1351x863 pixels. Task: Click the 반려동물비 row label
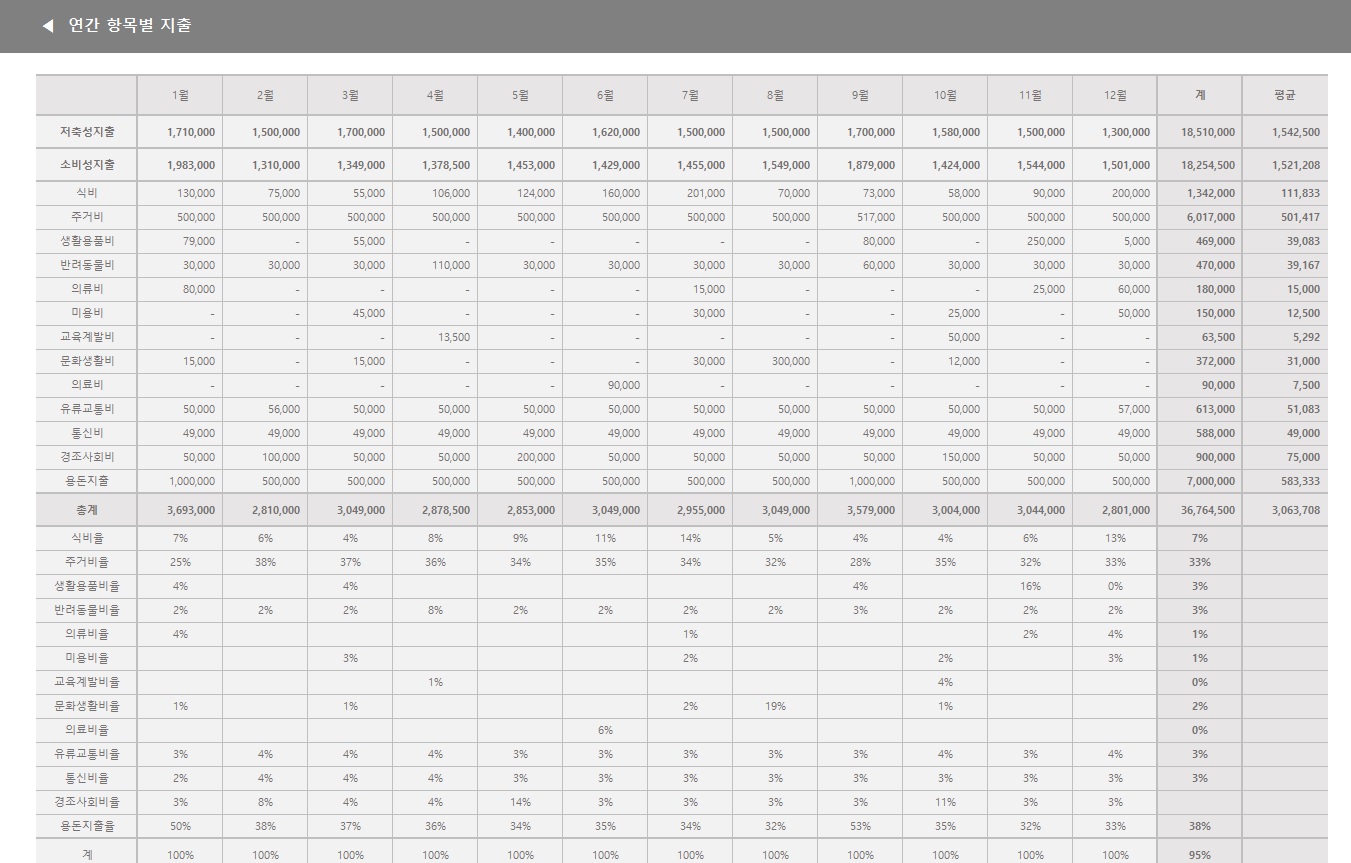coord(87,264)
